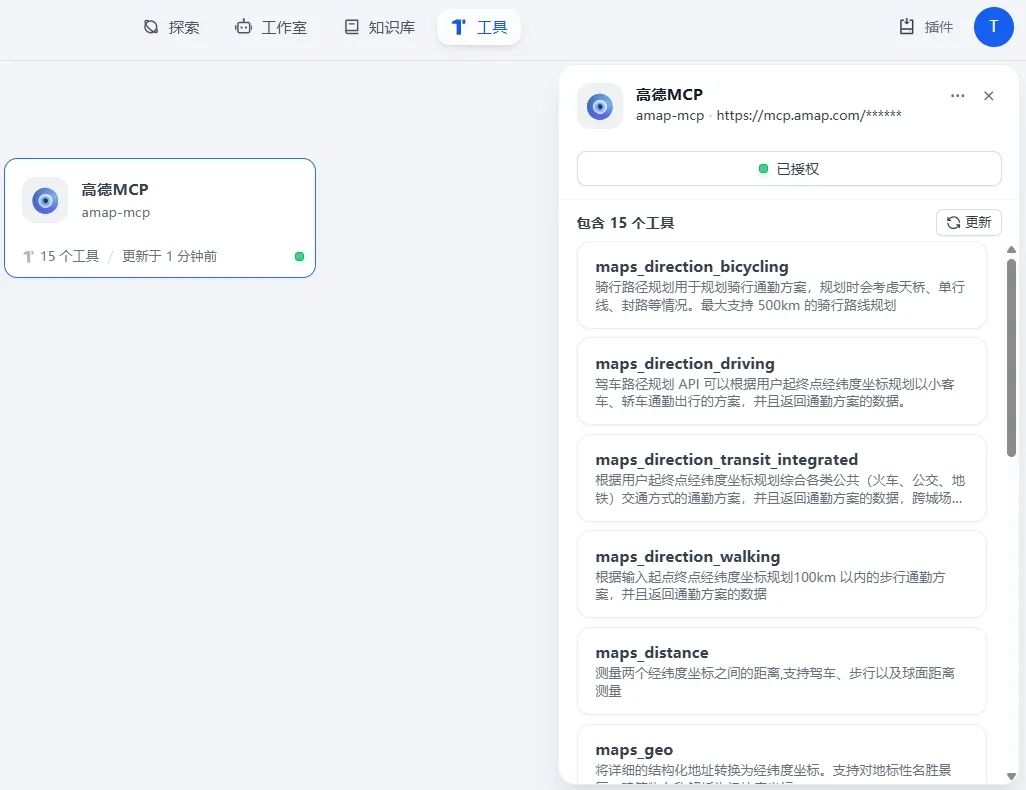Close the 高德MCP detail panel
This screenshot has width=1026, height=790.
[x=989, y=96]
